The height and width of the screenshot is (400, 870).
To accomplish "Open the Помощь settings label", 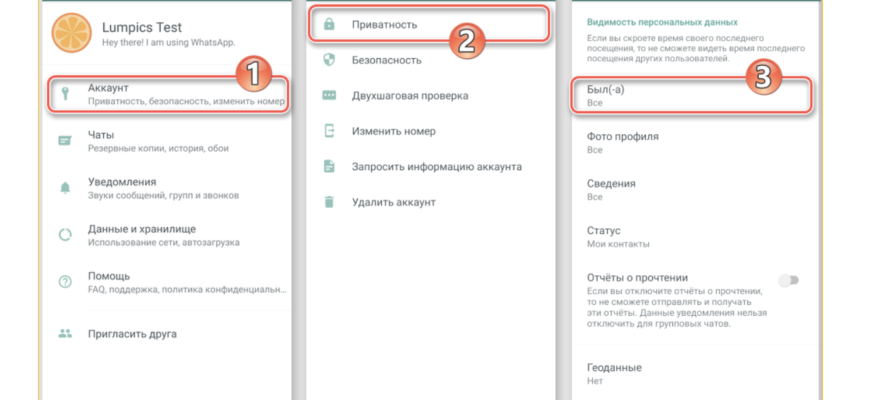I will click(x=109, y=276).
